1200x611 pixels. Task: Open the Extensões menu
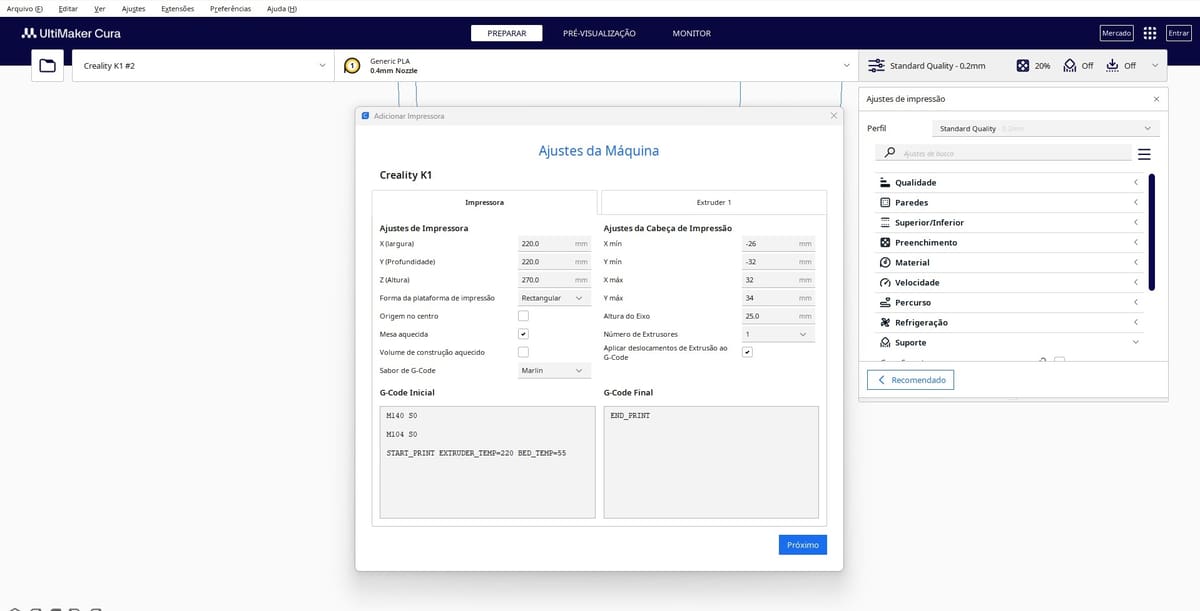click(x=177, y=8)
